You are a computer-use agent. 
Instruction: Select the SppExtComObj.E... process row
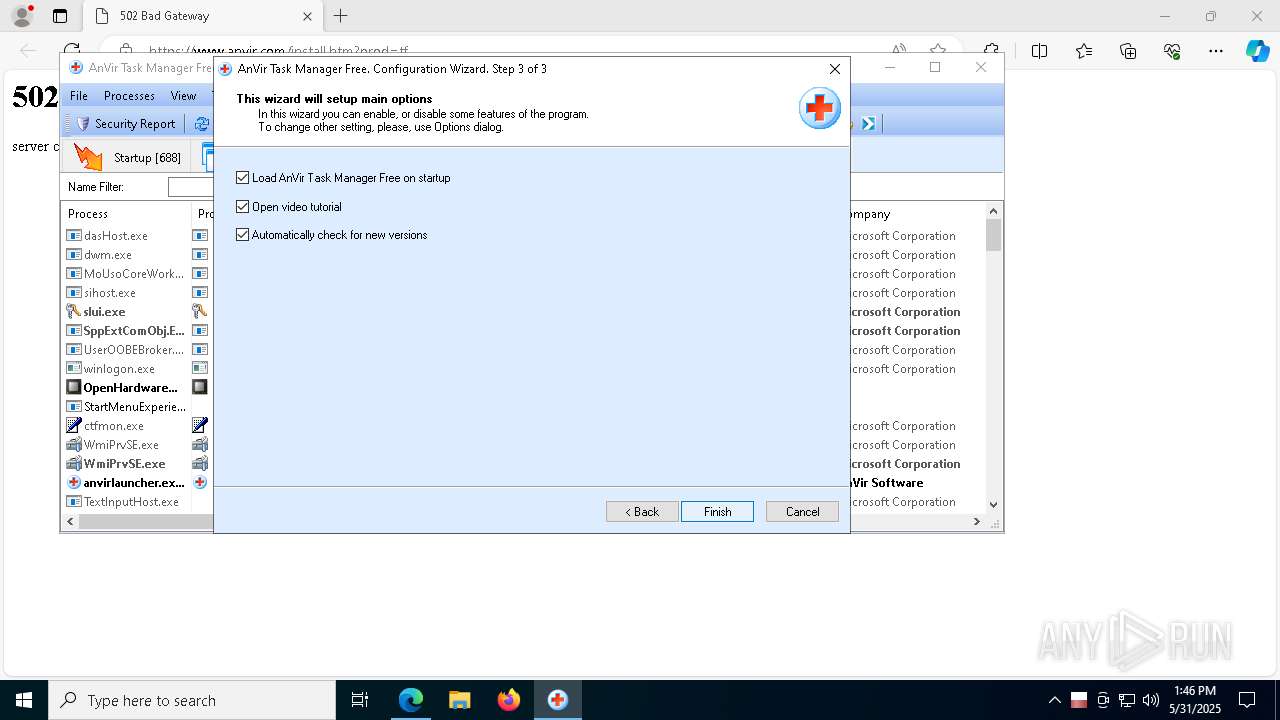[x=127, y=331]
